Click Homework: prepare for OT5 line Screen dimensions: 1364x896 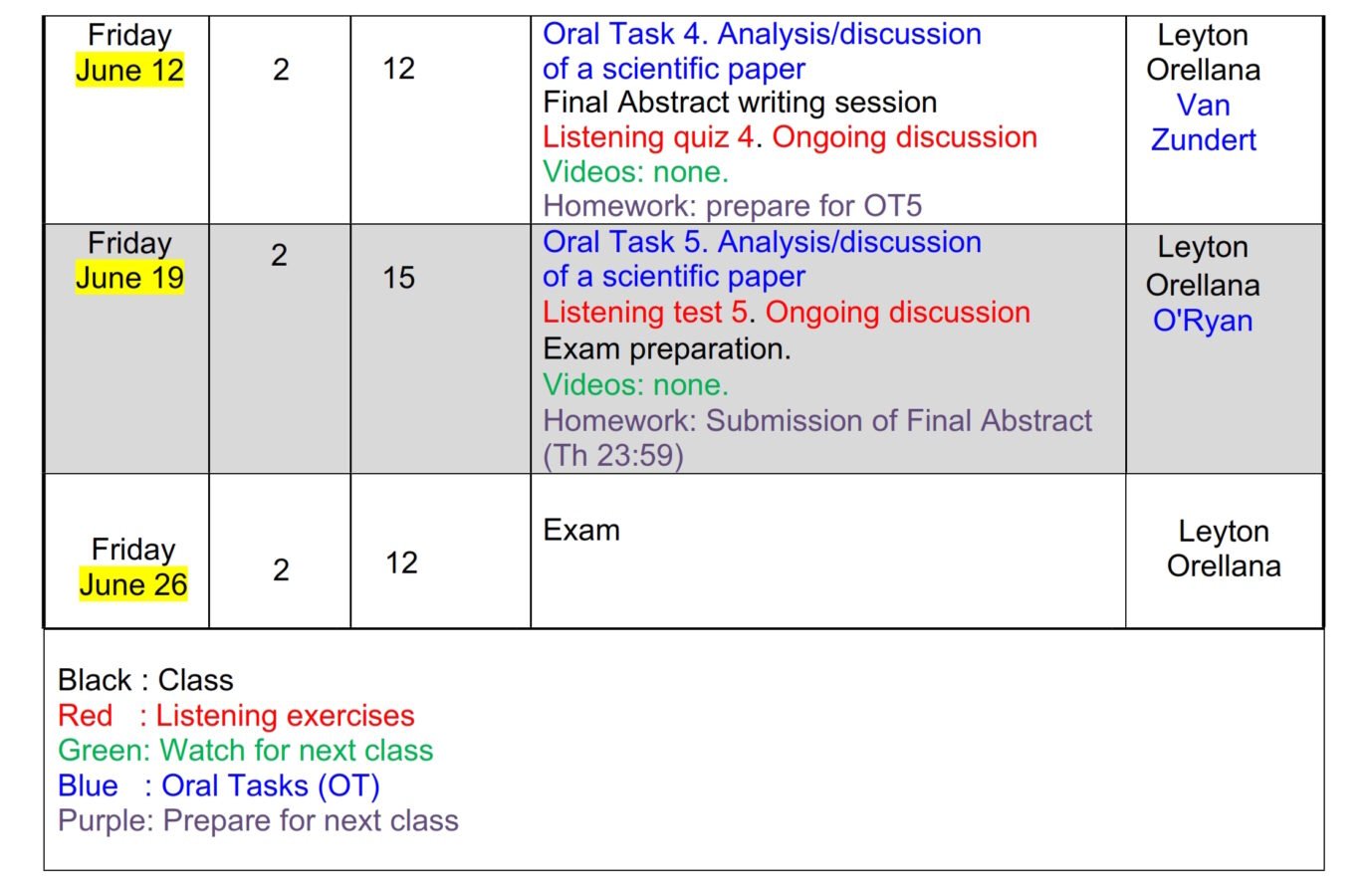point(732,206)
